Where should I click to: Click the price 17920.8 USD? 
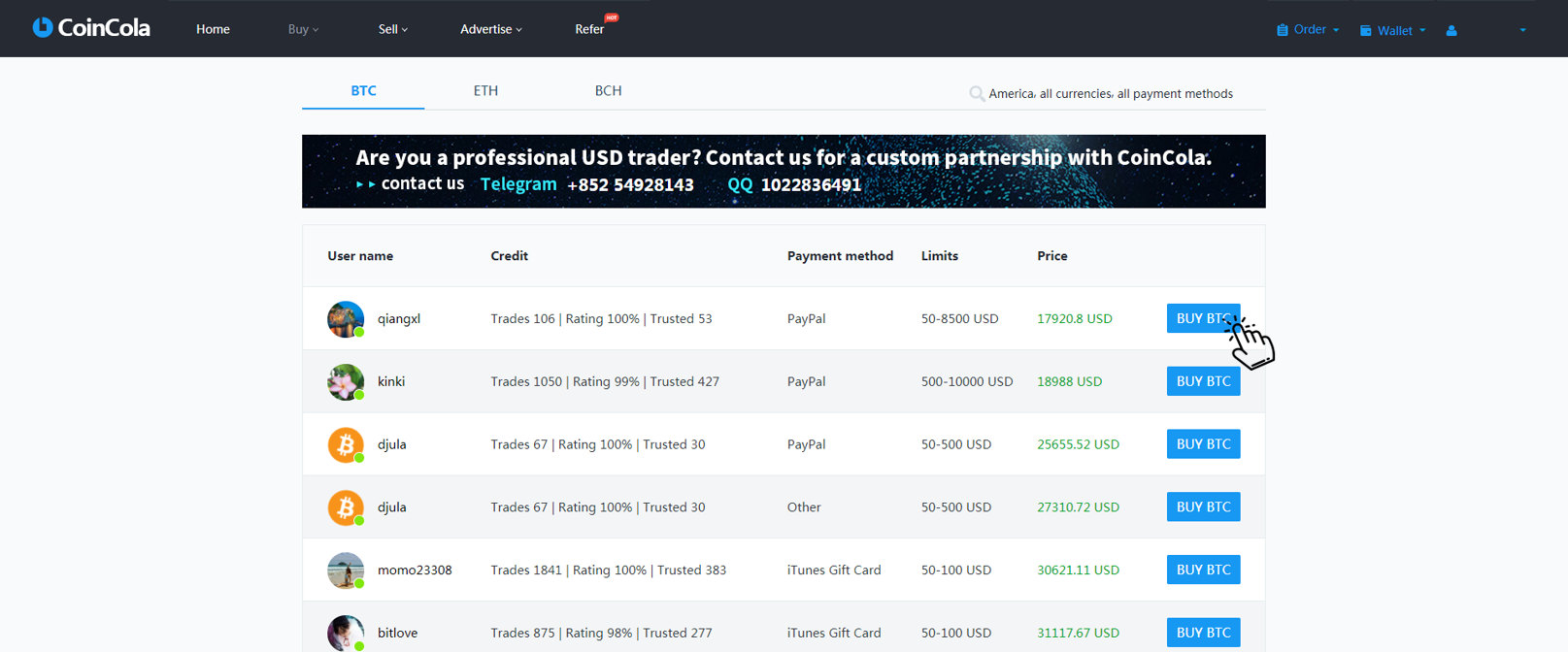(x=1075, y=318)
